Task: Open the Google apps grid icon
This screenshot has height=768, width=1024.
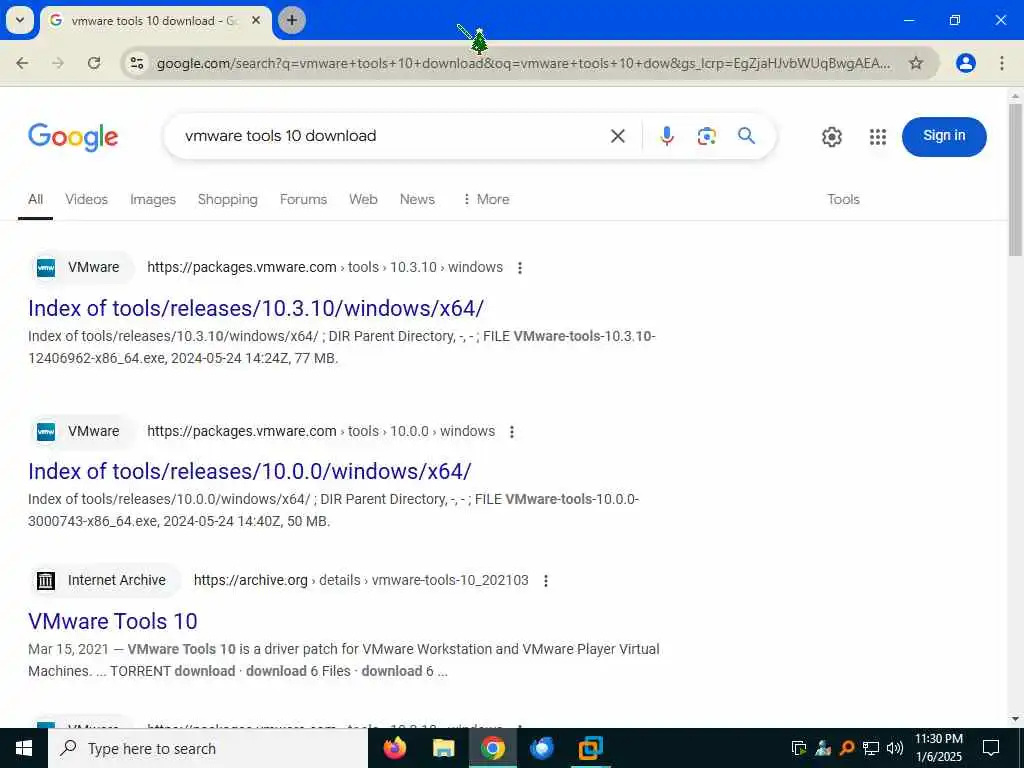Action: (x=878, y=136)
